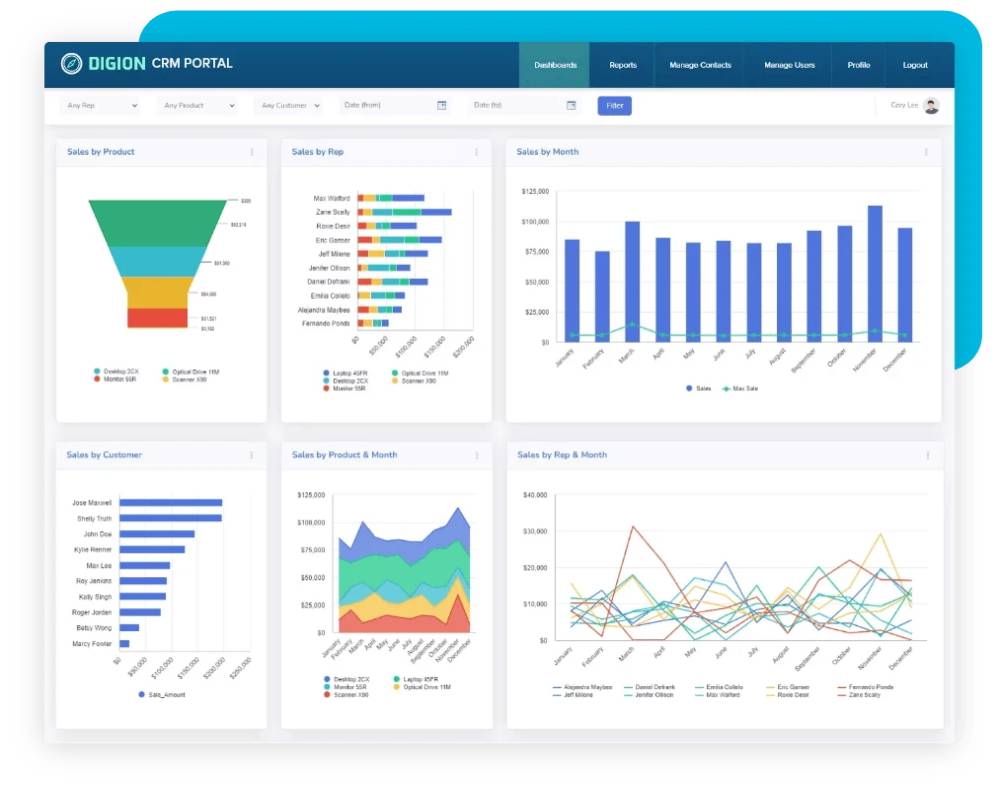This screenshot has height=800, width=1000.
Task: Open the Sales by Rep & Month options menu
Action: tap(926, 454)
